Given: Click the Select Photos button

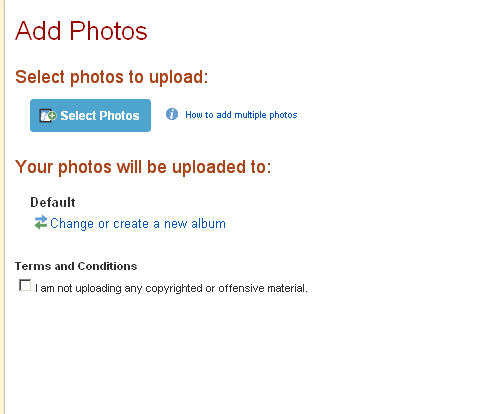Looking at the screenshot, I should 90,115.
